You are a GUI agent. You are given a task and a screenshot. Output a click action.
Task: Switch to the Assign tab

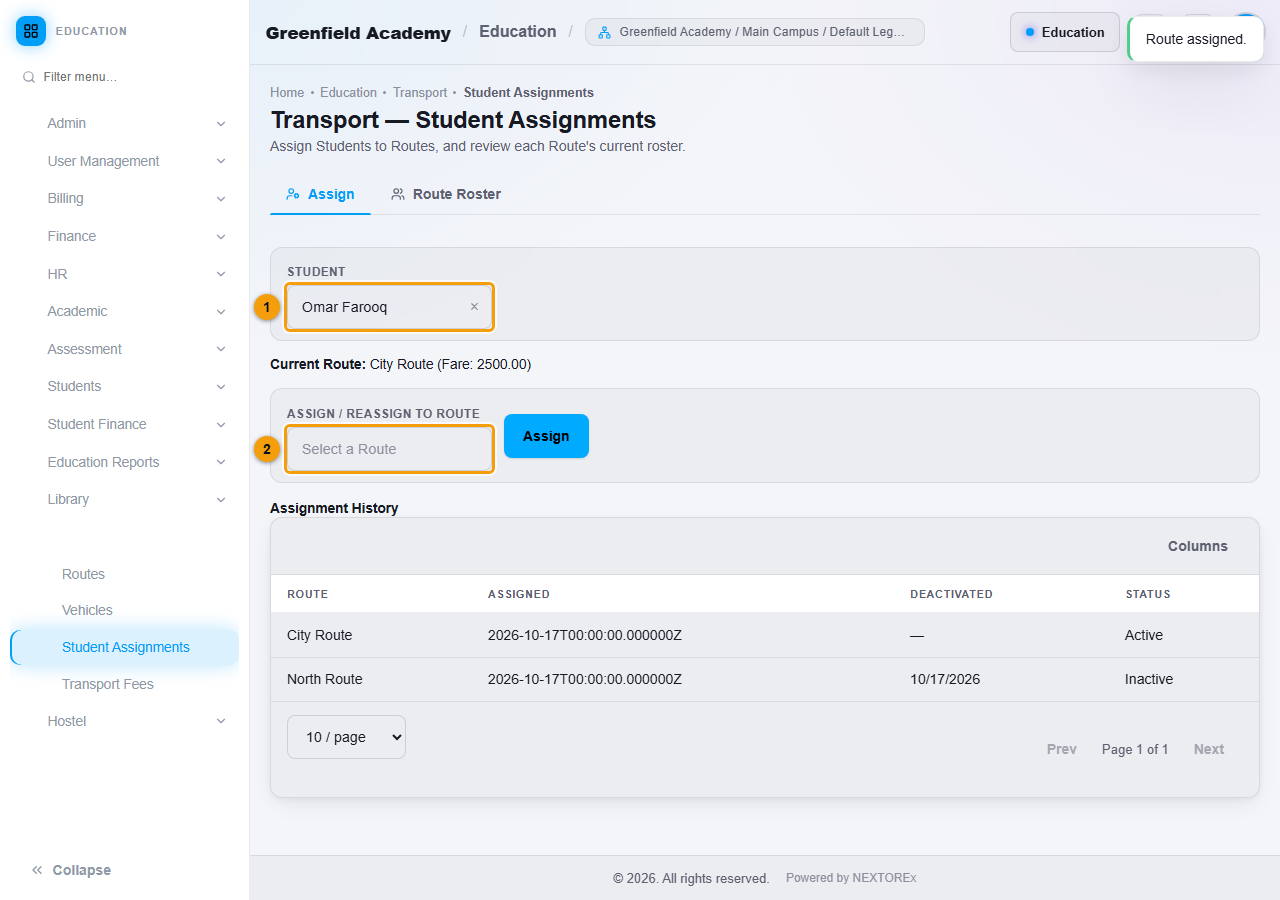point(320,194)
